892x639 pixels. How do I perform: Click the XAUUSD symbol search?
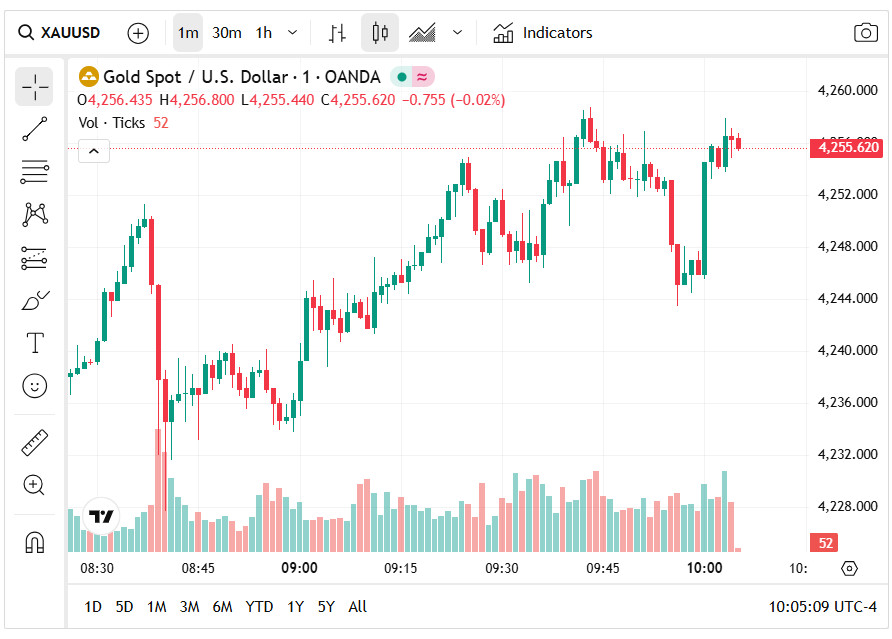60,33
